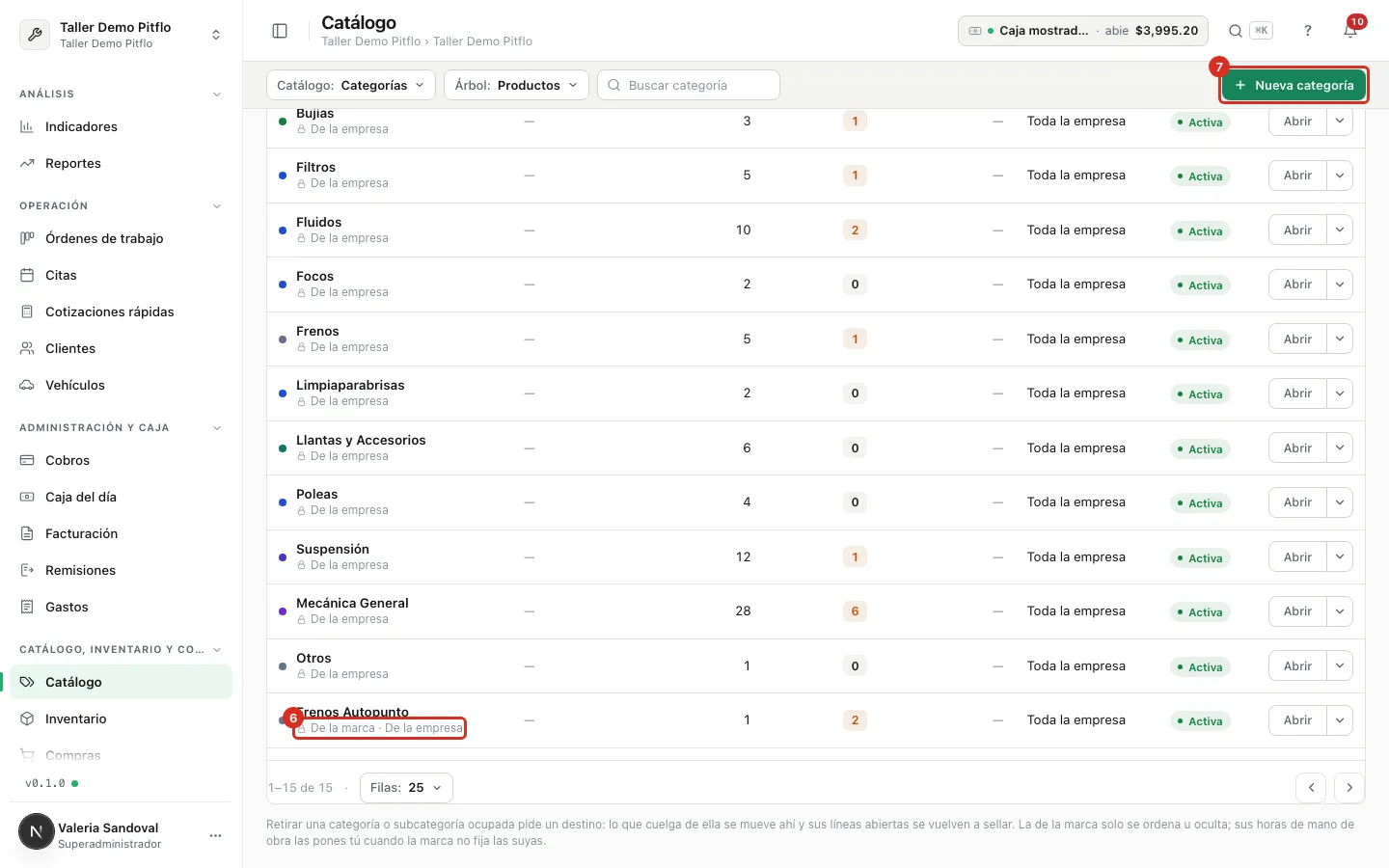The width and height of the screenshot is (1389, 868).
Task: Click the Reportes trend icon
Action: tap(27, 163)
